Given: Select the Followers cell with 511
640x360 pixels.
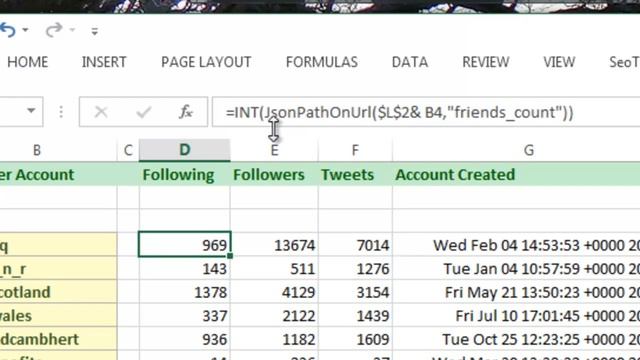Looking at the screenshot, I should [274, 269].
